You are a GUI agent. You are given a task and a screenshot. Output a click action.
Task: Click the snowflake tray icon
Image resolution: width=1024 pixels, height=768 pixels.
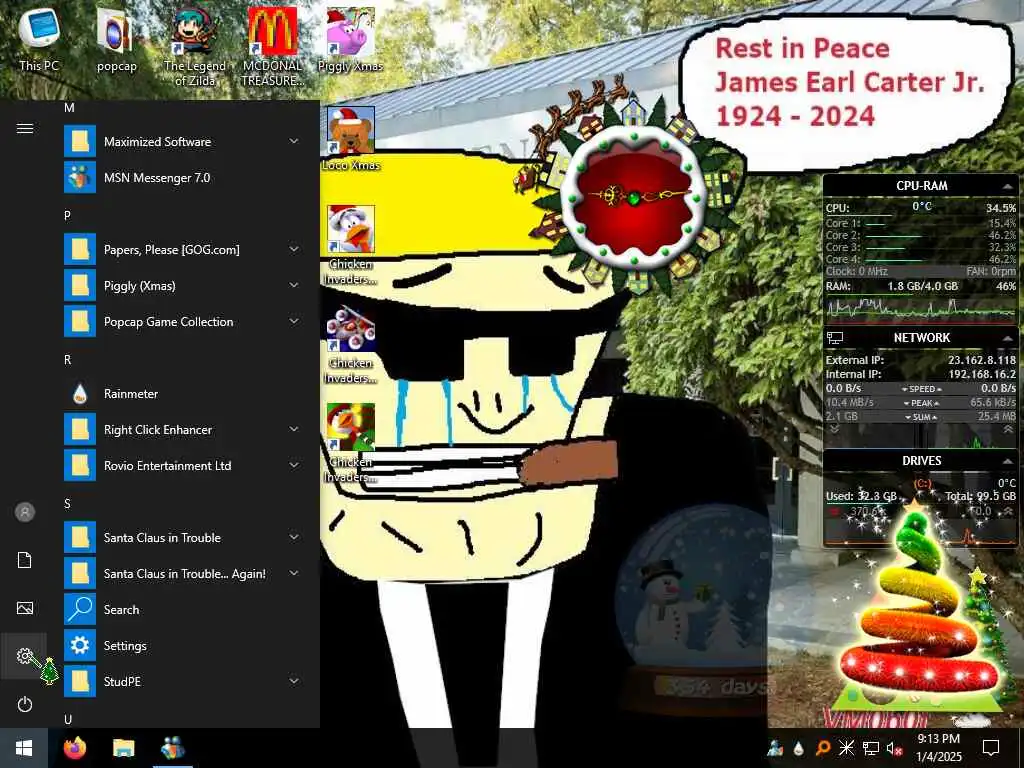[846, 748]
